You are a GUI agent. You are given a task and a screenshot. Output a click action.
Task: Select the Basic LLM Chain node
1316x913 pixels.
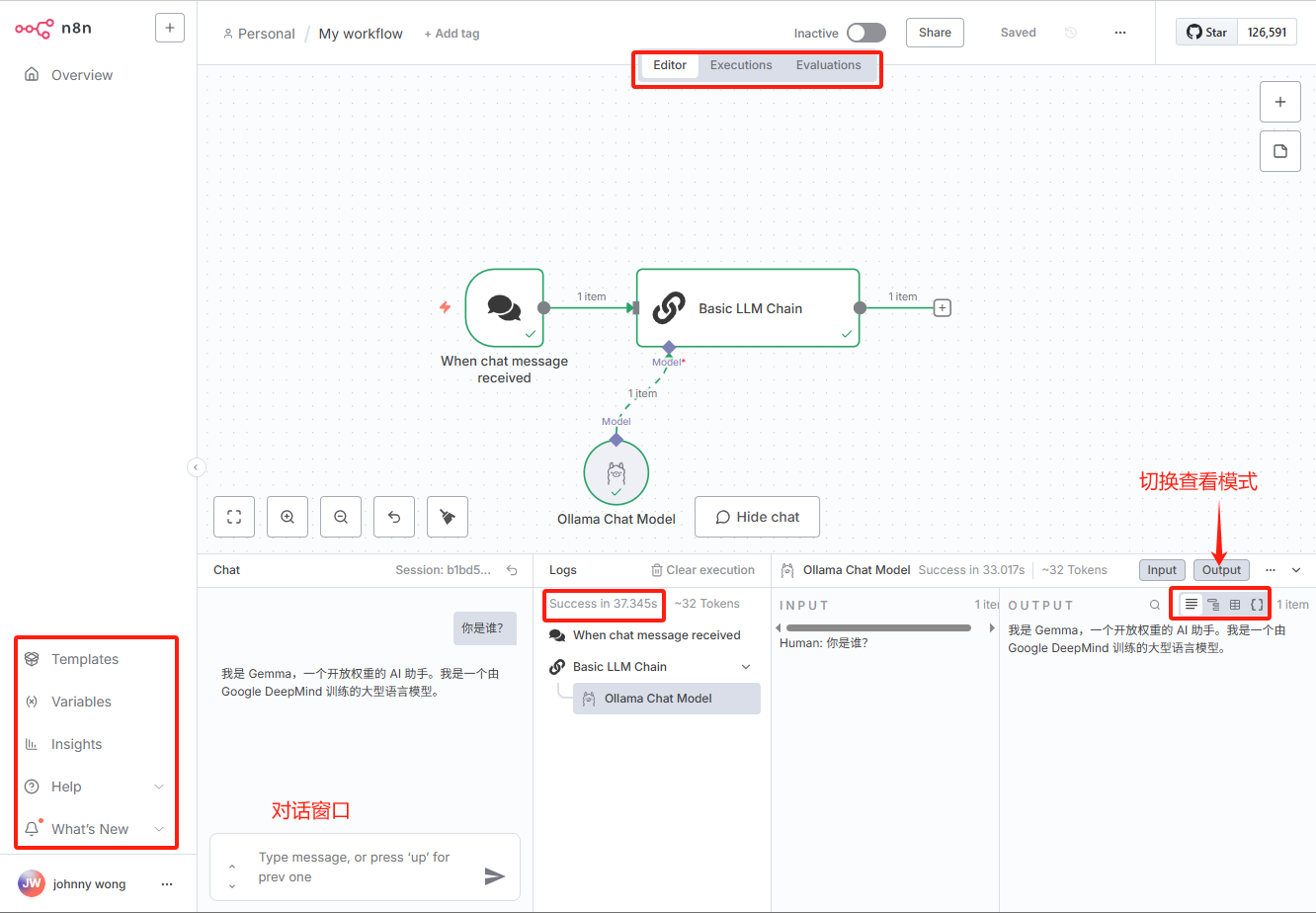[748, 307]
